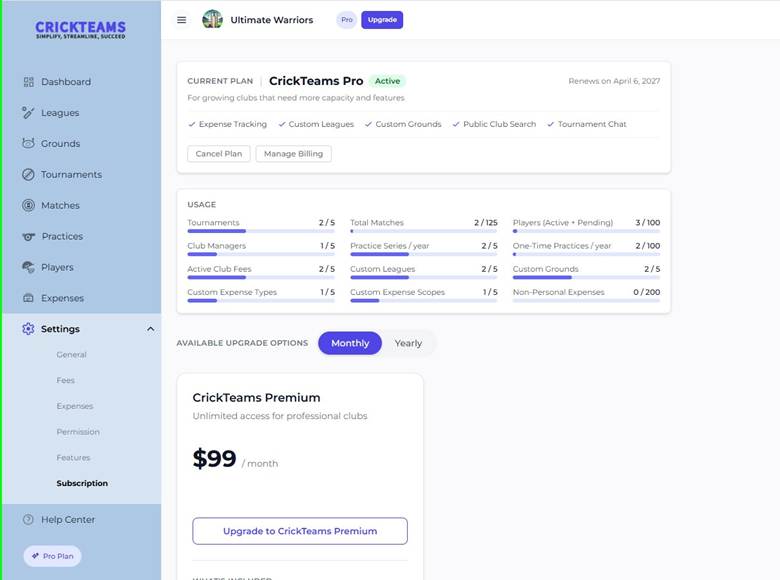
Task: Collapse the Settings menu chevron
Action: tap(150, 329)
